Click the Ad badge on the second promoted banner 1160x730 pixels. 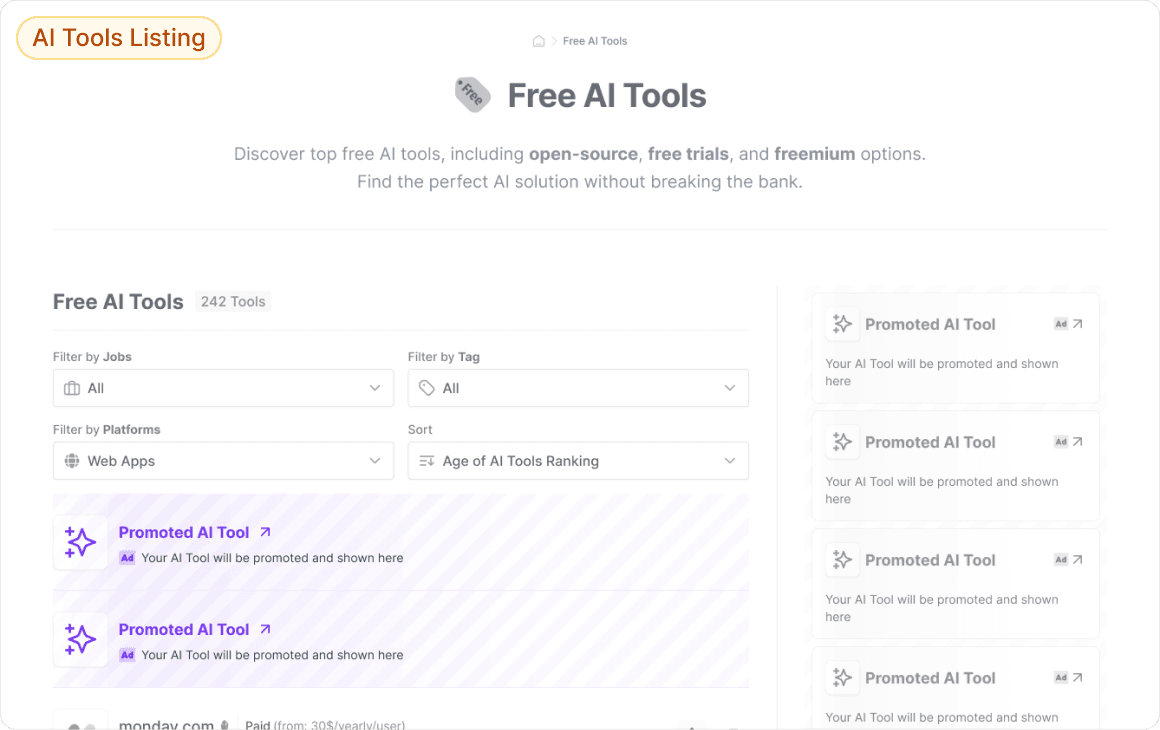pos(126,654)
